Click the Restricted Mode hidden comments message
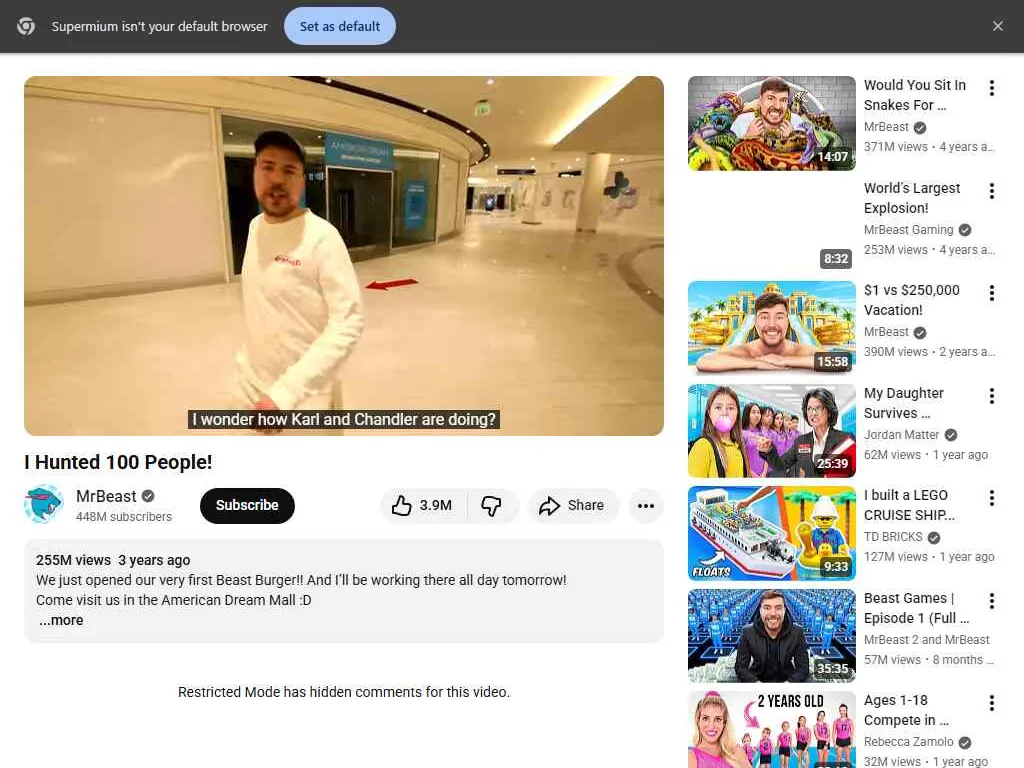 pyautogui.click(x=344, y=692)
